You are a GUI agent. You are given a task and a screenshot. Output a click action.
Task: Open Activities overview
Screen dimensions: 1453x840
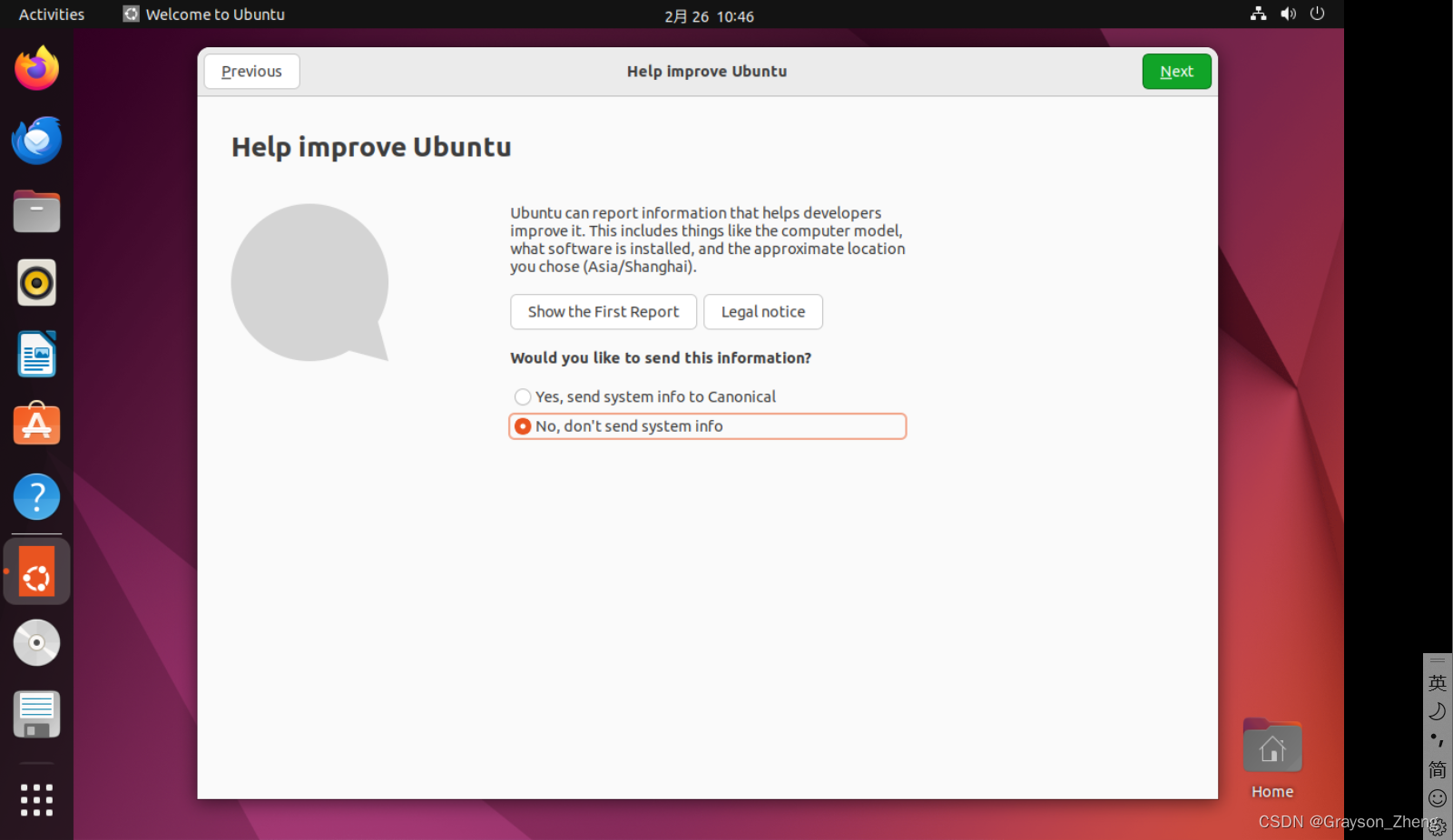[52, 15]
